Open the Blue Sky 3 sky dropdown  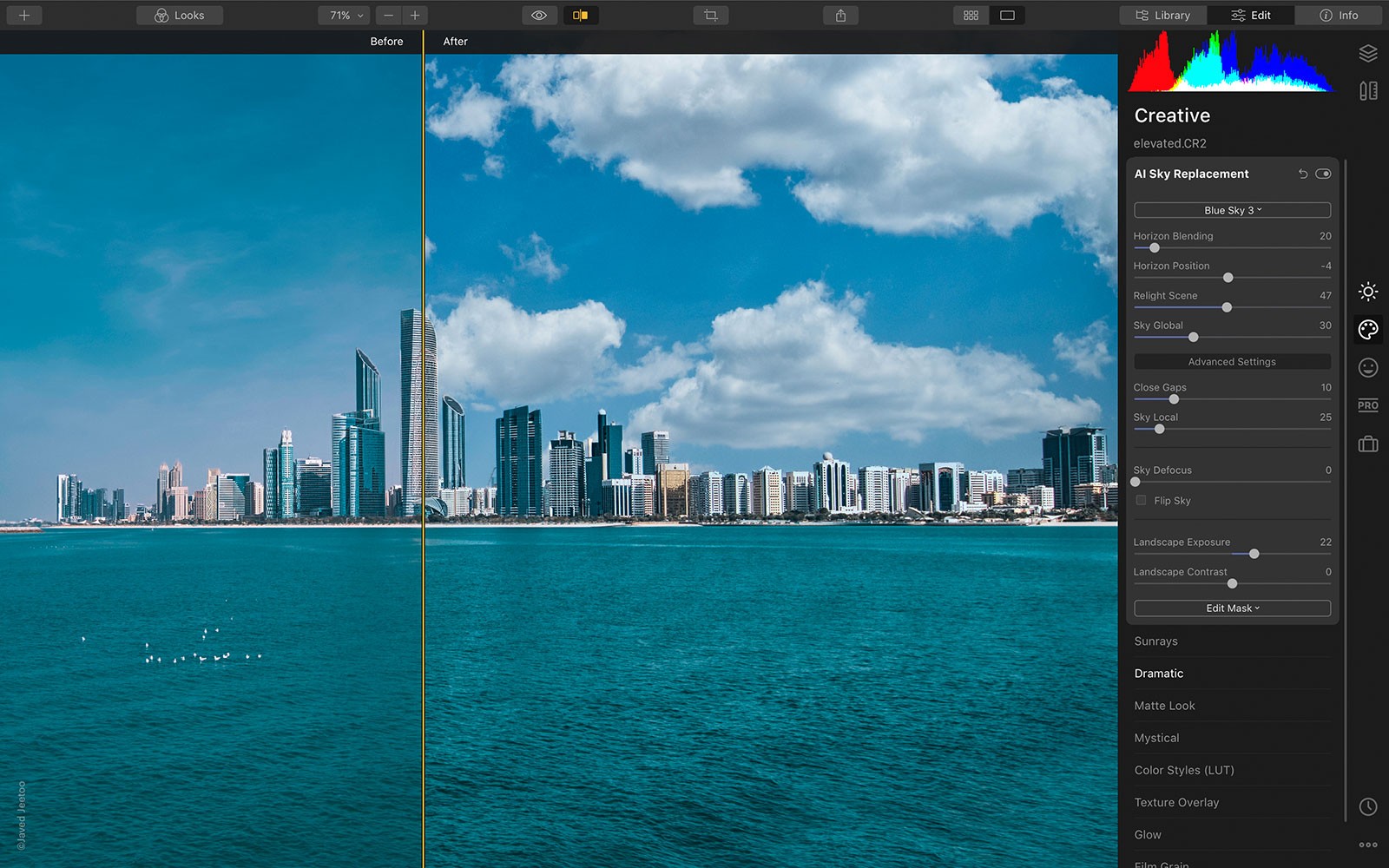pyautogui.click(x=1232, y=210)
